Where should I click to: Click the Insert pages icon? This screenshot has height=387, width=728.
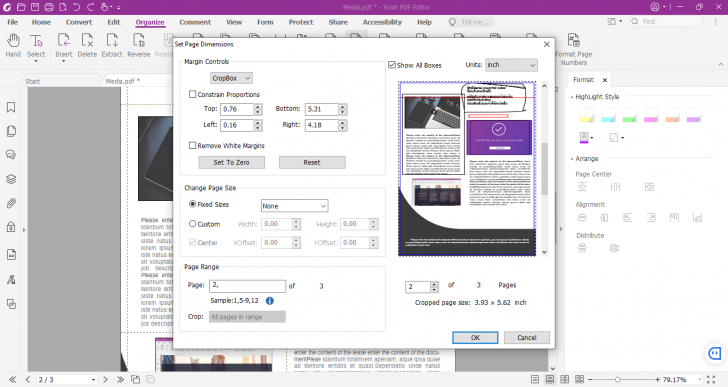click(x=64, y=41)
